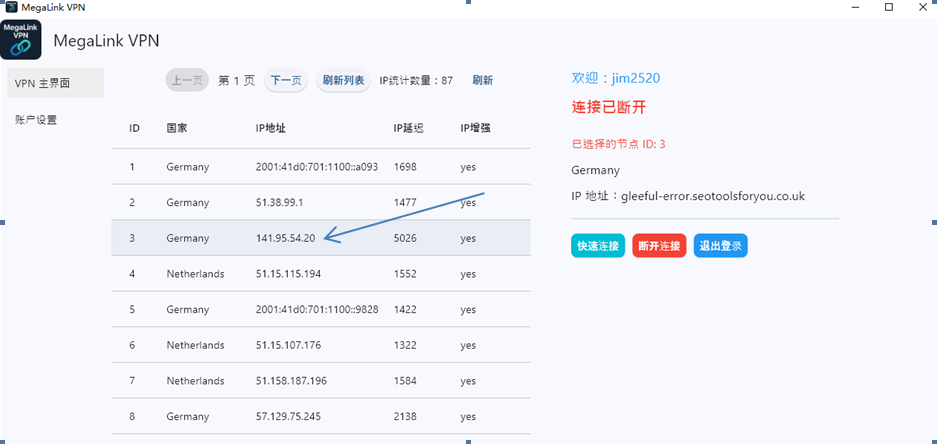Open the 账户设置 sidebar item
The height and width of the screenshot is (444, 937).
37,120
